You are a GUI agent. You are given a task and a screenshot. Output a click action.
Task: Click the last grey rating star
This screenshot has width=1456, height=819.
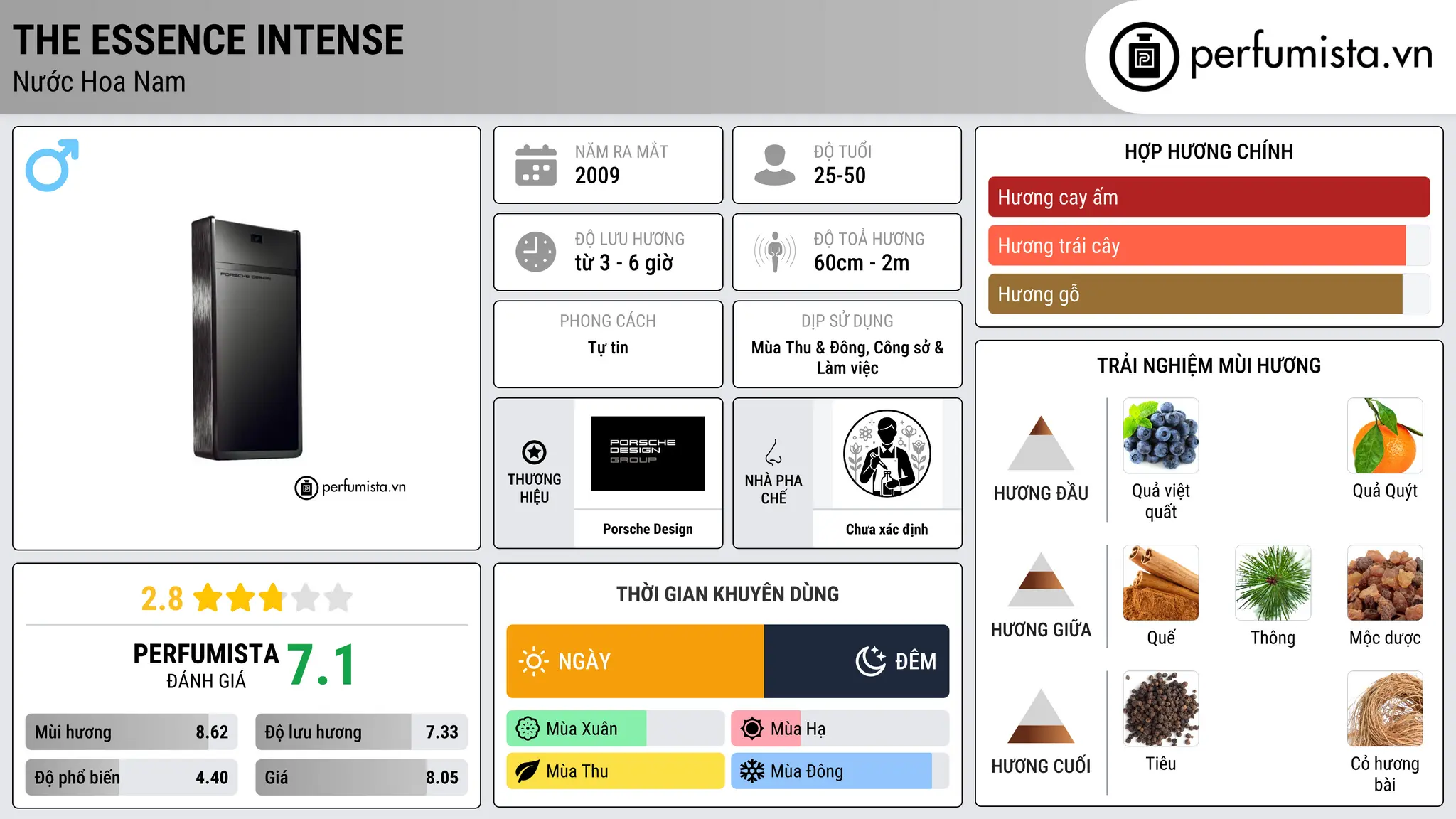click(x=338, y=598)
